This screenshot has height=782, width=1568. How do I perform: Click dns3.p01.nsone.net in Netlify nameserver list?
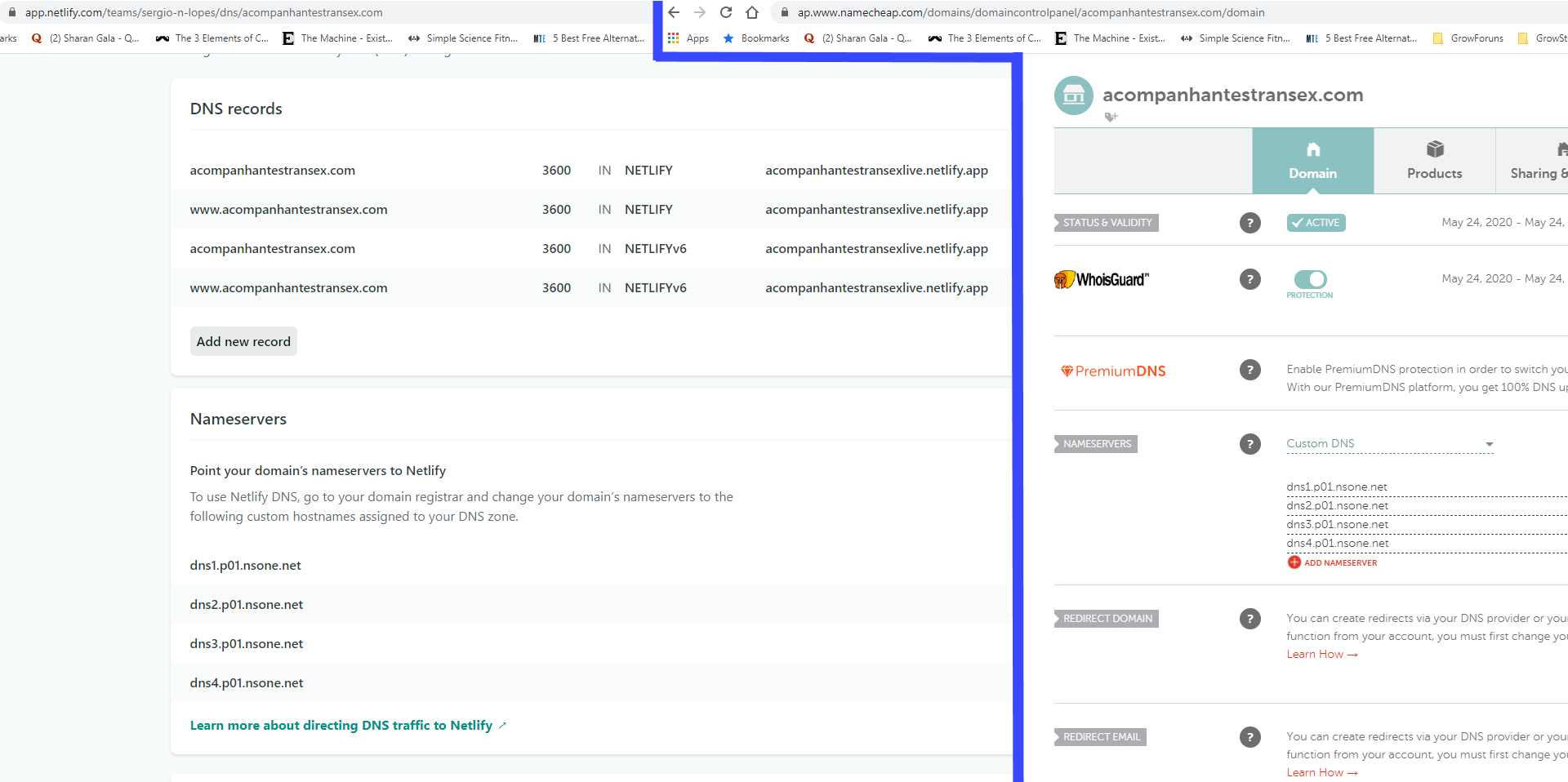tap(247, 644)
